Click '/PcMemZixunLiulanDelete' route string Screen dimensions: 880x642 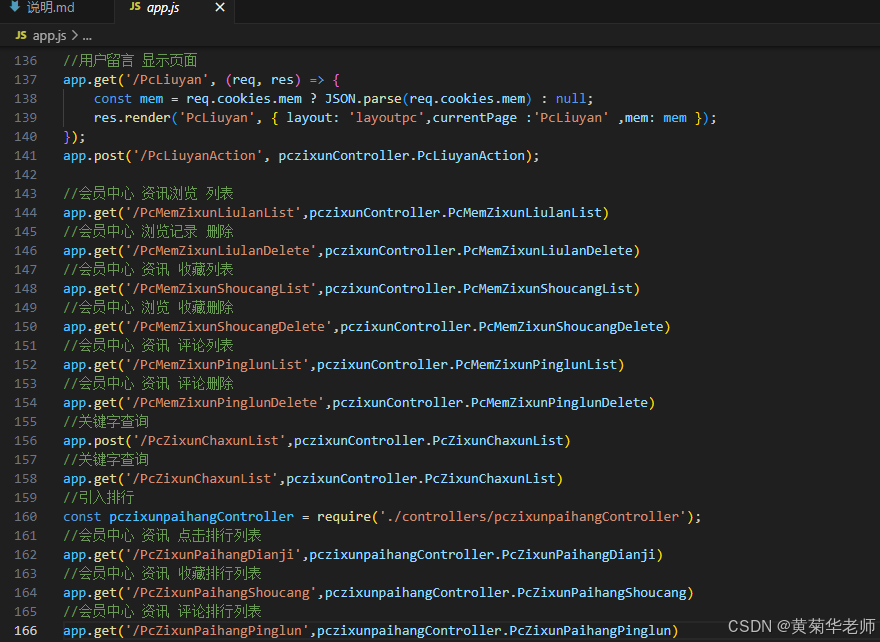(221, 251)
